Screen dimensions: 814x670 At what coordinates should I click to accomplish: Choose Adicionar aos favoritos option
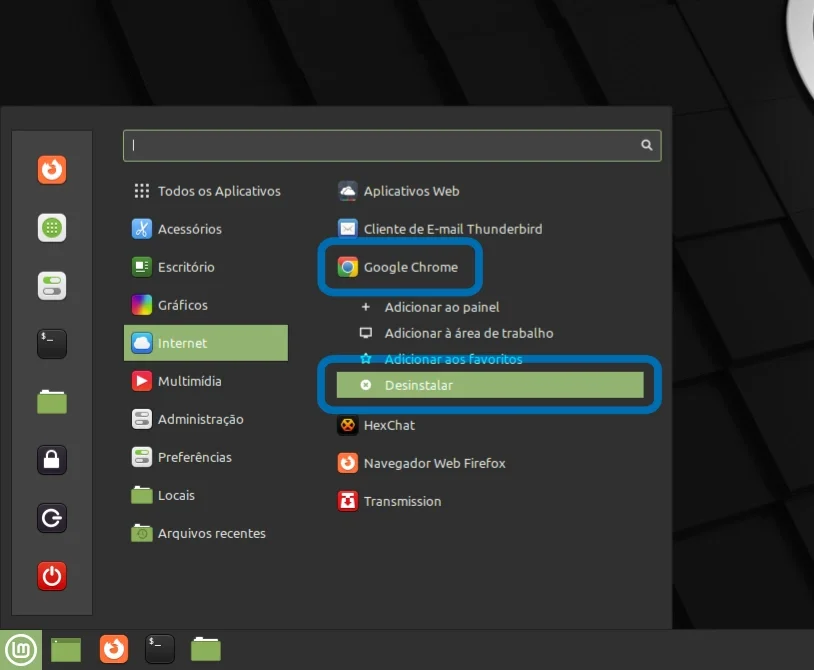[490, 359]
